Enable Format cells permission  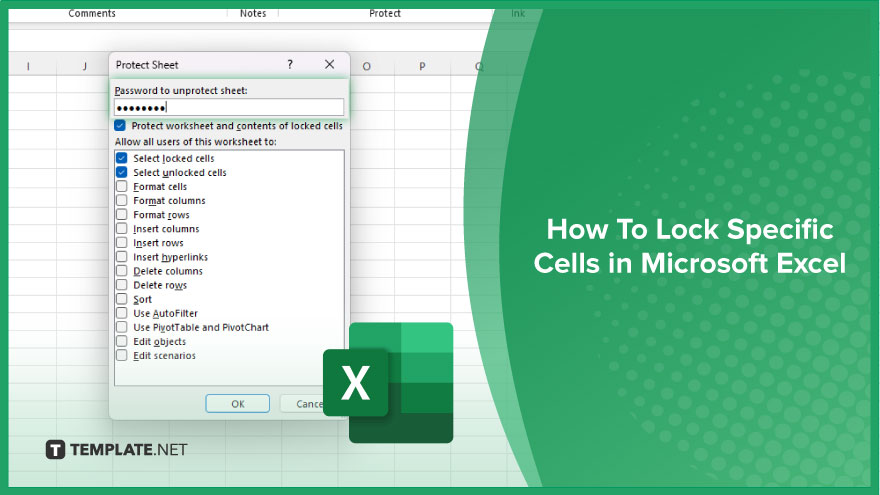122,186
